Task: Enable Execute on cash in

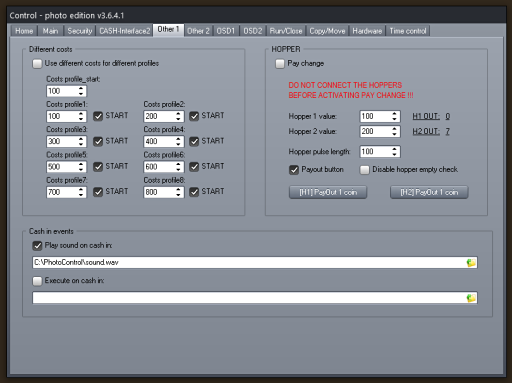Action: (x=37, y=281)
